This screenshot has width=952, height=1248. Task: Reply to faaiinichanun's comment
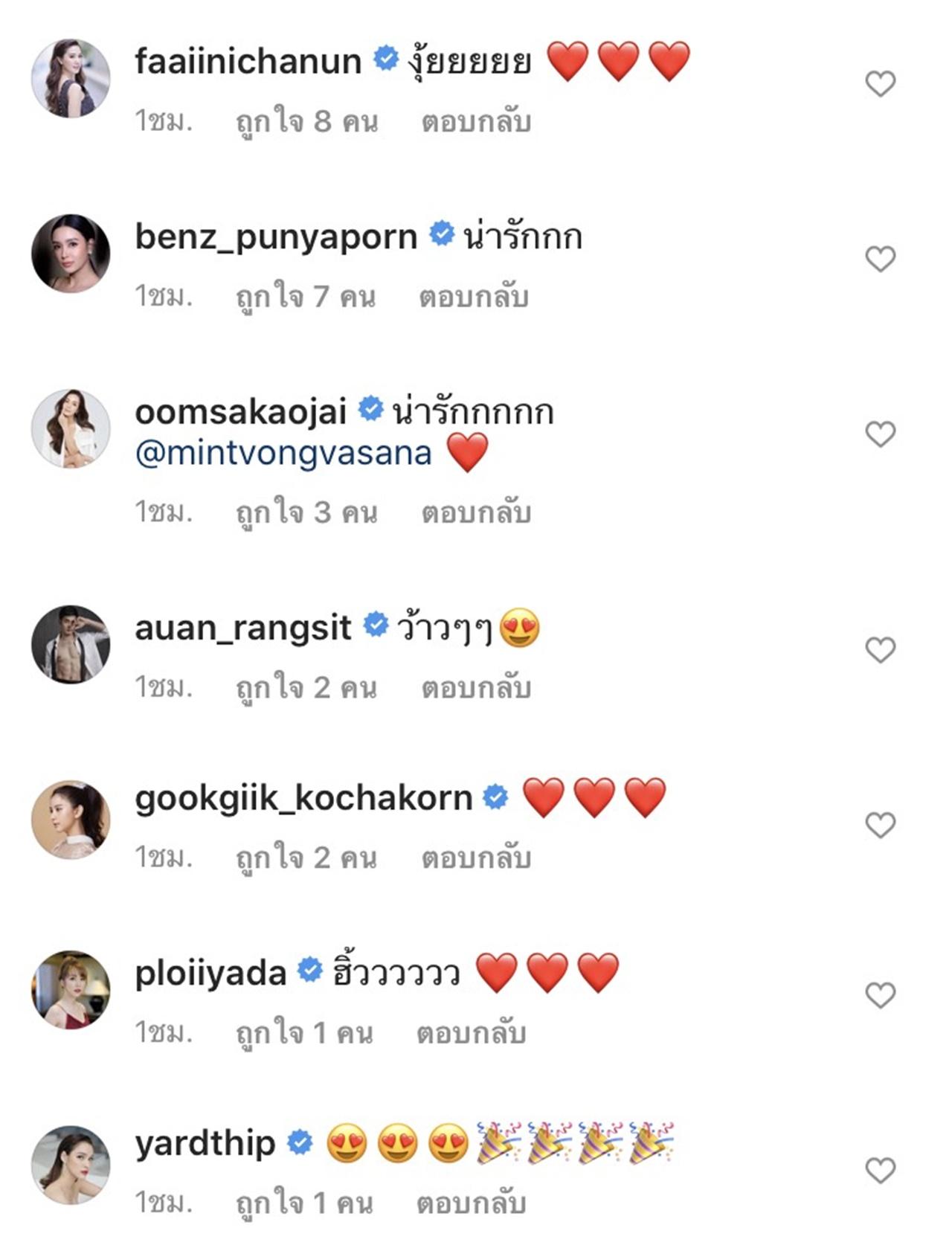[x=476, y=122]
